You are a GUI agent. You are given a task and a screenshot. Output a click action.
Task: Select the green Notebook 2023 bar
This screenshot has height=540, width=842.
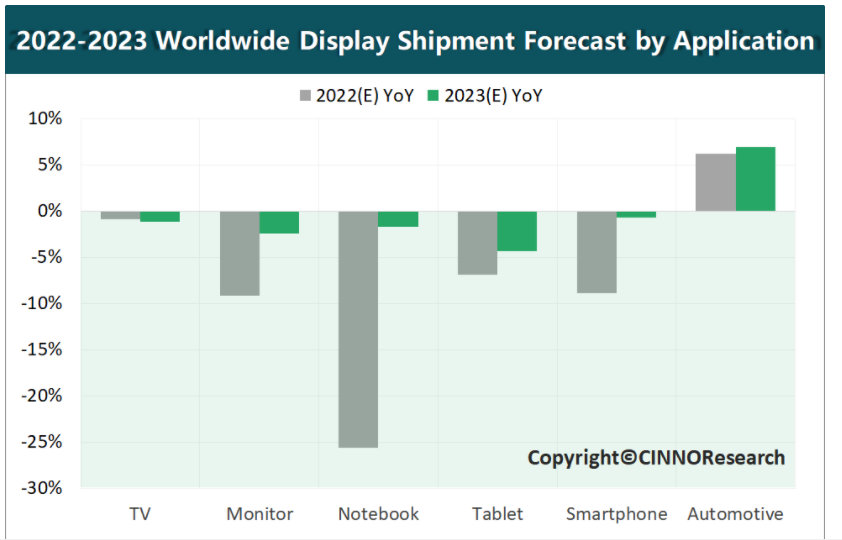pyautogui.click(x=398, y=219)
